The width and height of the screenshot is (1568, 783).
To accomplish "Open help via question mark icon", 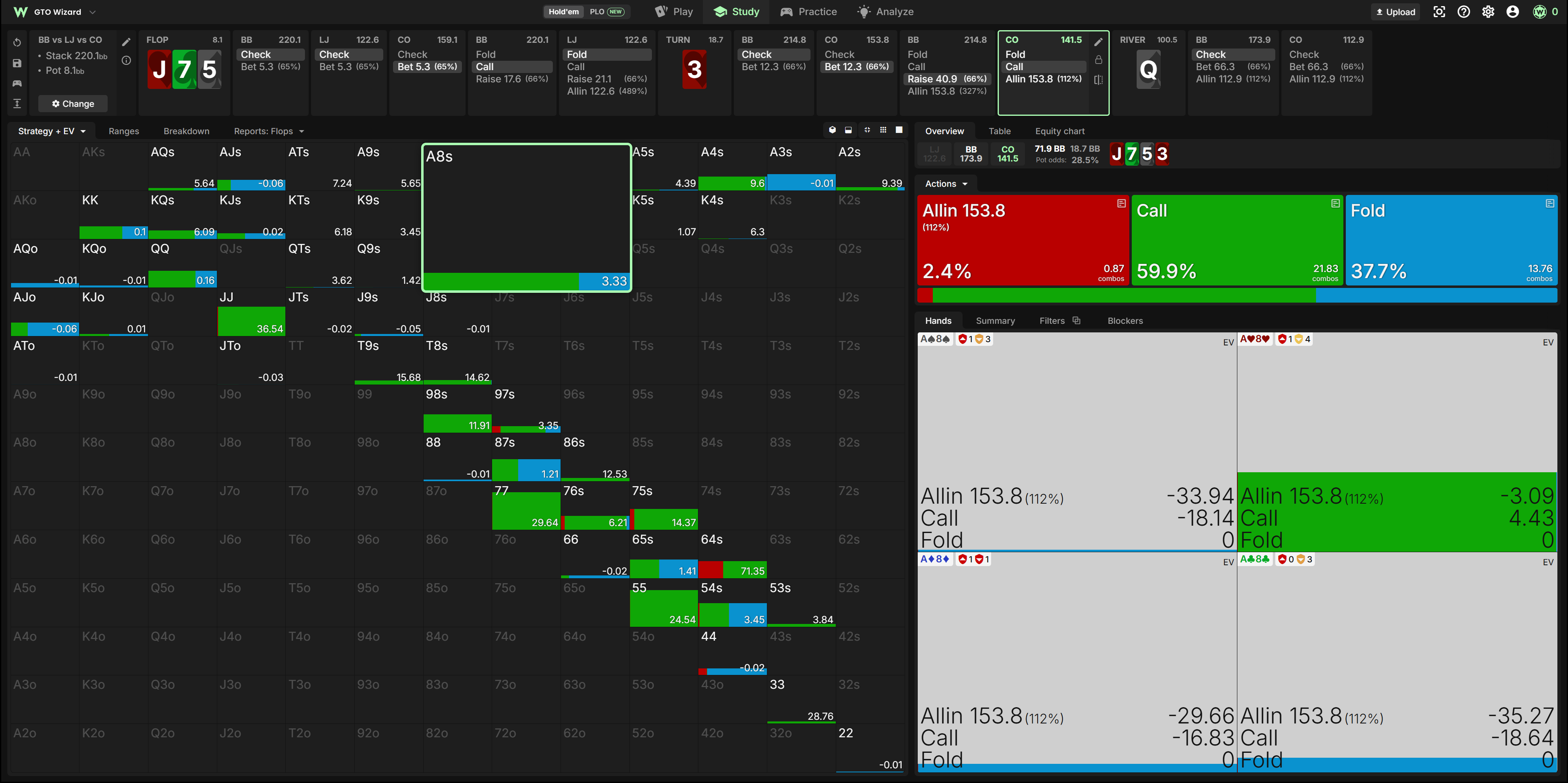I will point(1464,11).
